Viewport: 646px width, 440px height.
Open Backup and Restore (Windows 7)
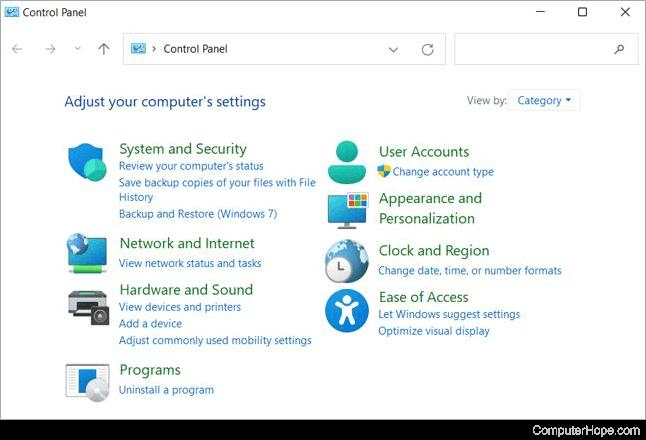tap(198, 214)
